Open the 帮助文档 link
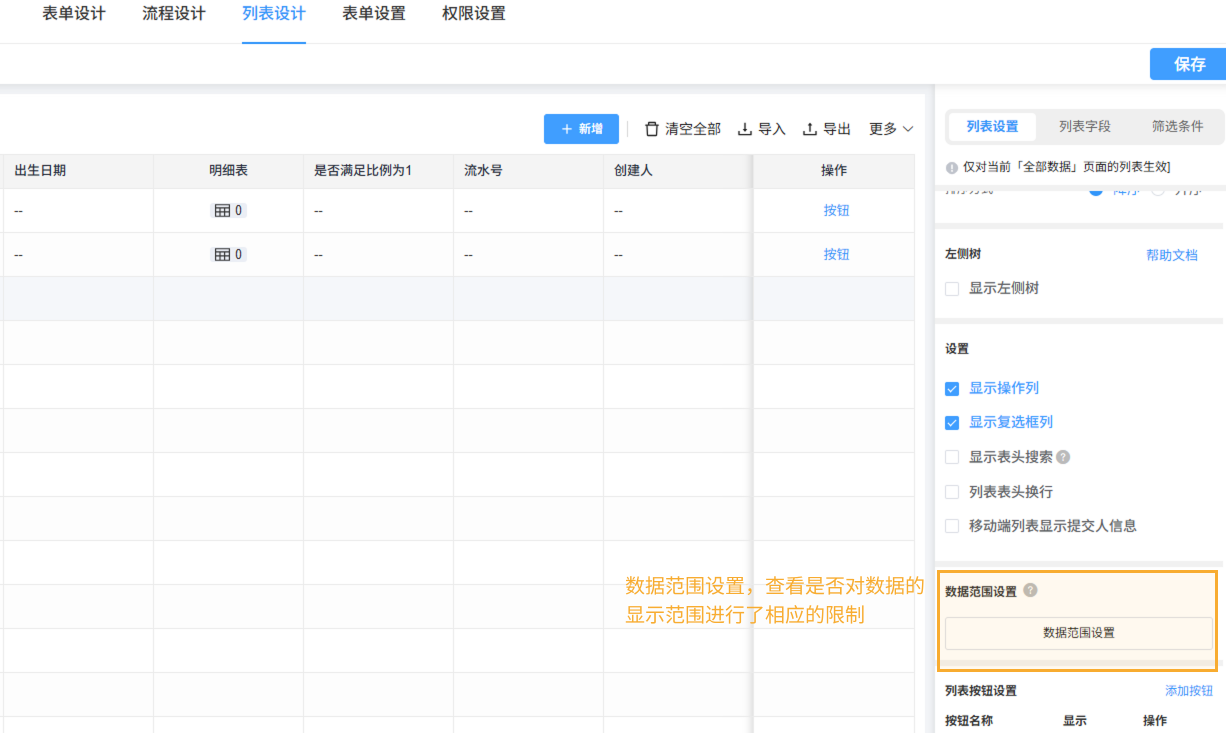 [x=1172, y=255]
